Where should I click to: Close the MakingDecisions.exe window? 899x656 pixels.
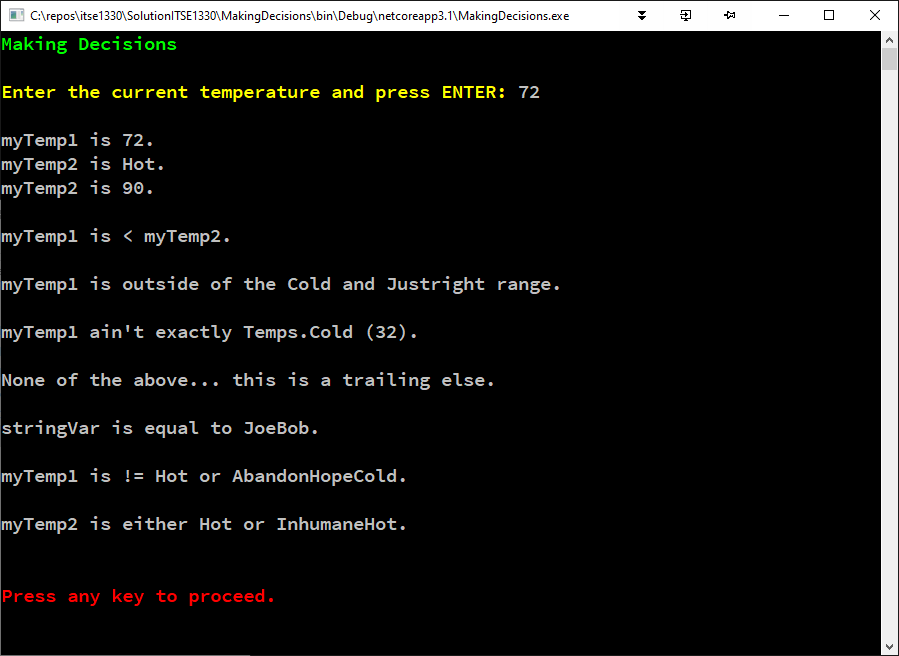(875, 15)
